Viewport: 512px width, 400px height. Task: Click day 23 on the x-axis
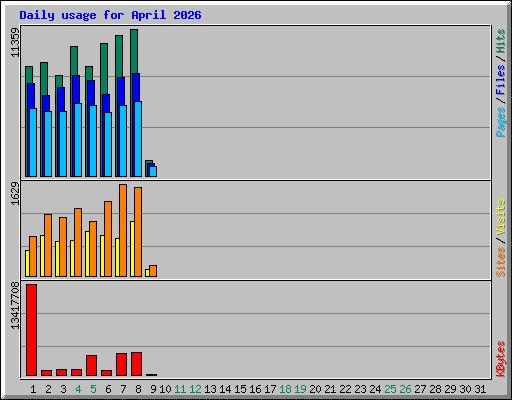(x=360, y=389)
